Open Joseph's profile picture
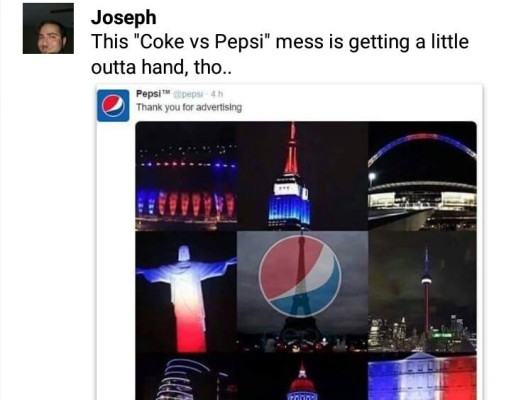This screenshot has height=400, width=511. (48, 28)
